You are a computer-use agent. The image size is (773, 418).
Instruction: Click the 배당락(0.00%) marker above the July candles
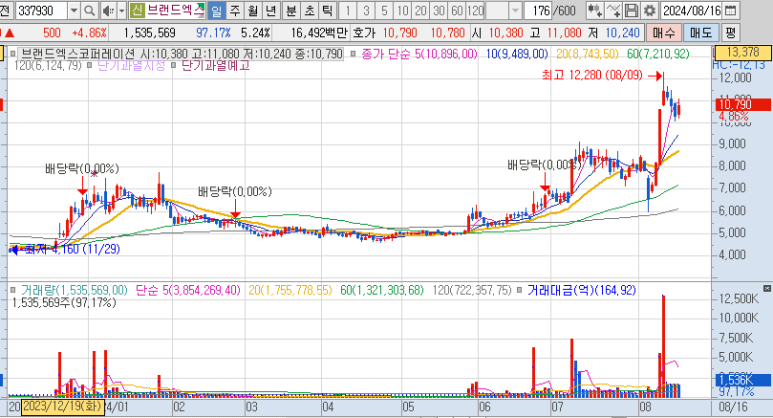click(544, 165)
